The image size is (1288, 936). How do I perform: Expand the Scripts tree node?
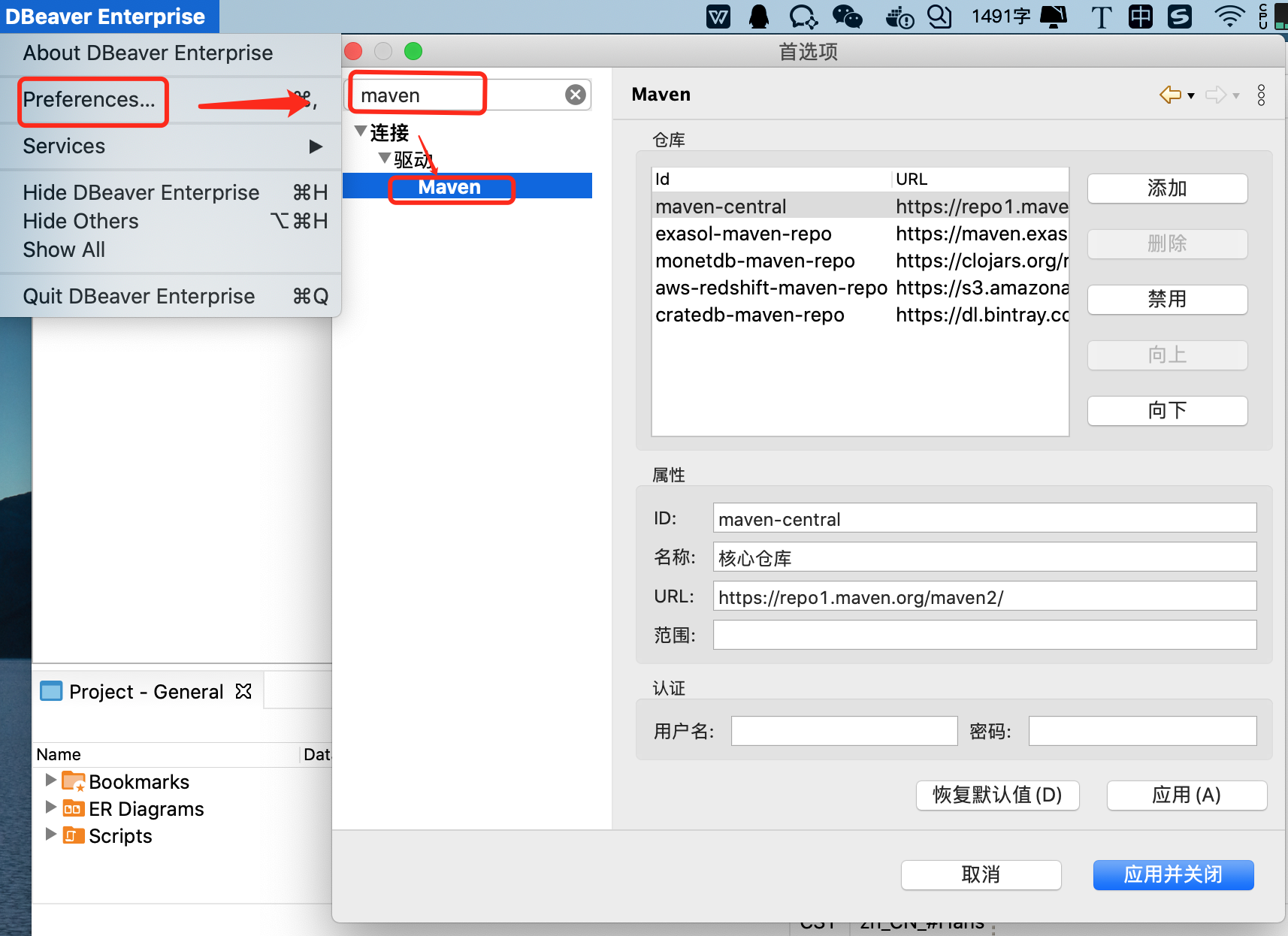50,834
